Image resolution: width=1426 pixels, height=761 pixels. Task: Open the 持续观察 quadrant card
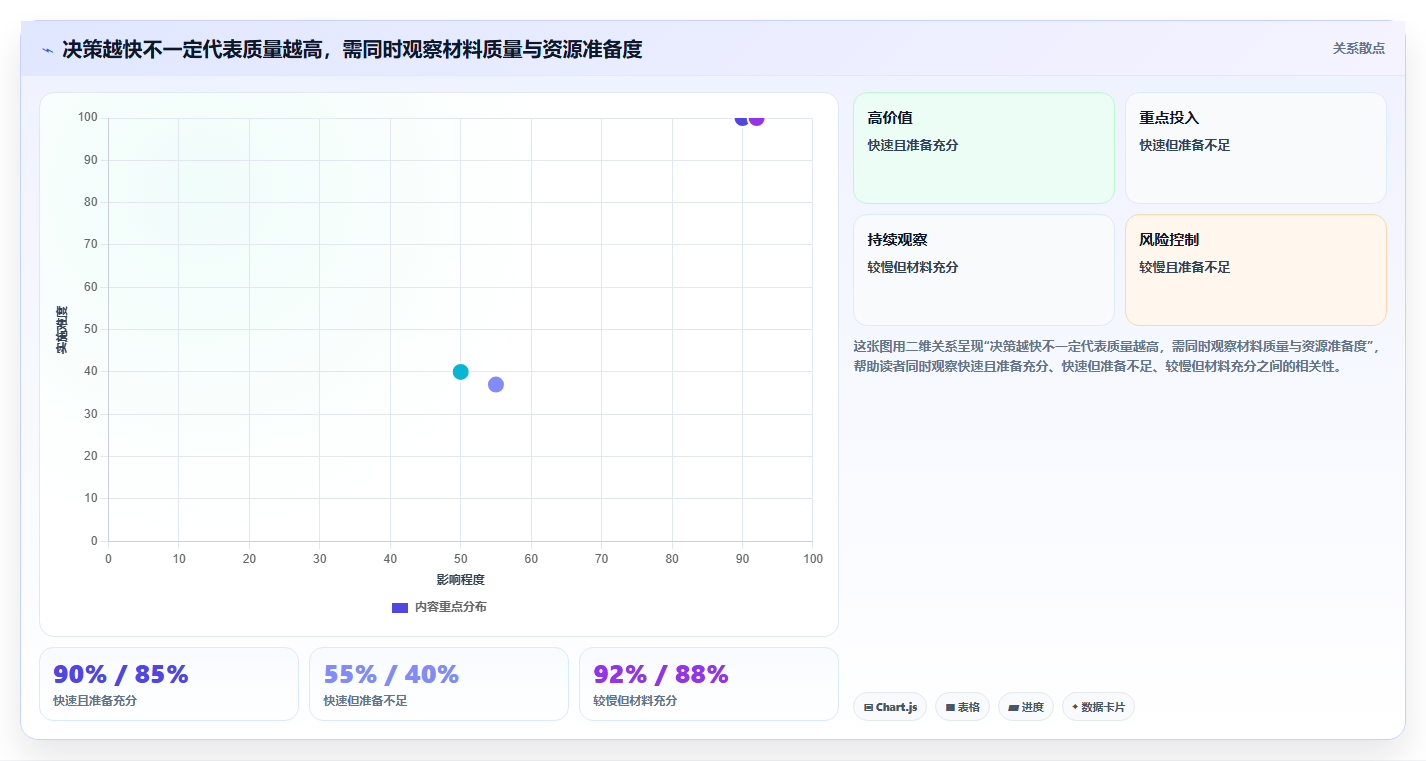point(983,270)
